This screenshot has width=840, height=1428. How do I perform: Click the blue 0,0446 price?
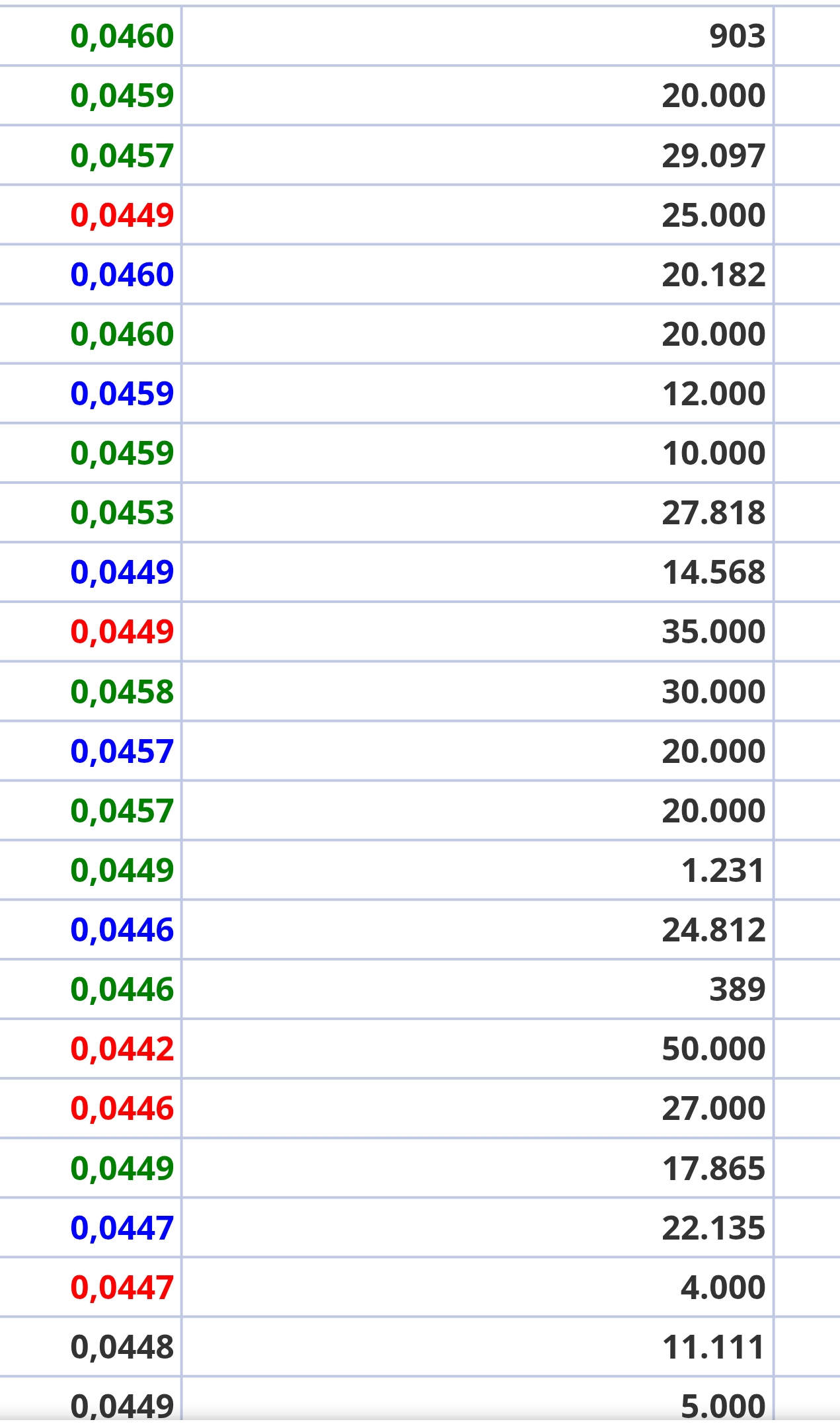point(122,930)
